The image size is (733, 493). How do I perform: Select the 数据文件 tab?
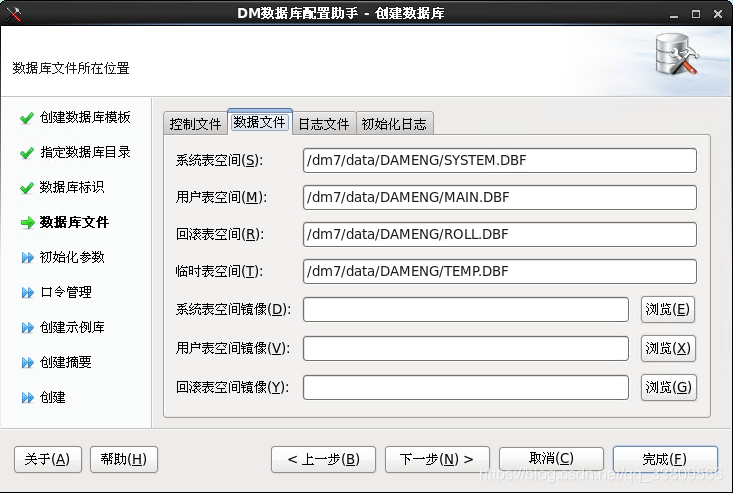pos(259,122)
